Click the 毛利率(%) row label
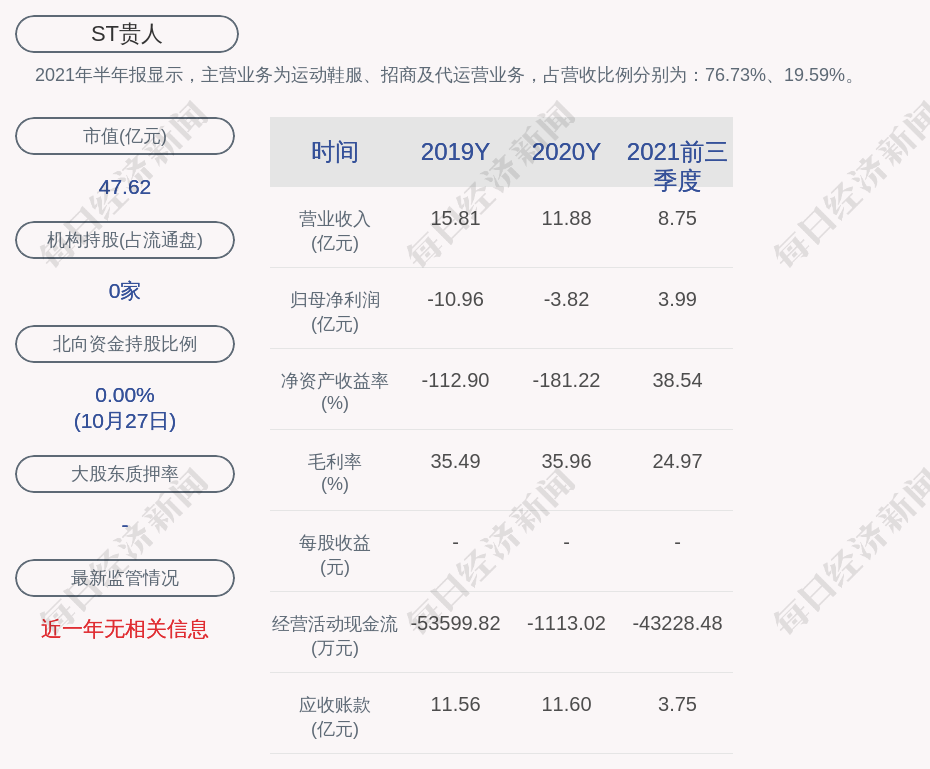930x769 pixels. point(335,473)
